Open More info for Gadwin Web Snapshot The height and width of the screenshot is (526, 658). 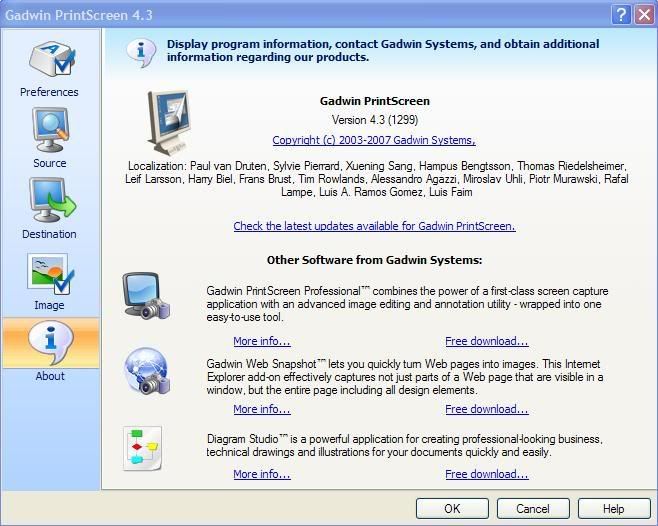click(x=262, y=409)
